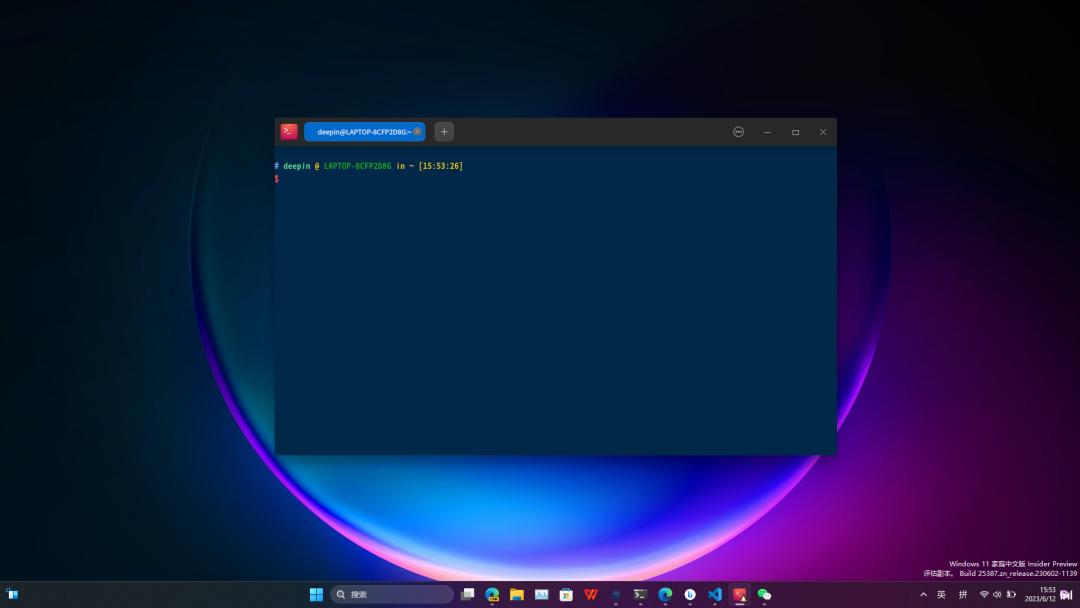Launch WPS Office from the taskbar

coord(589,593)
